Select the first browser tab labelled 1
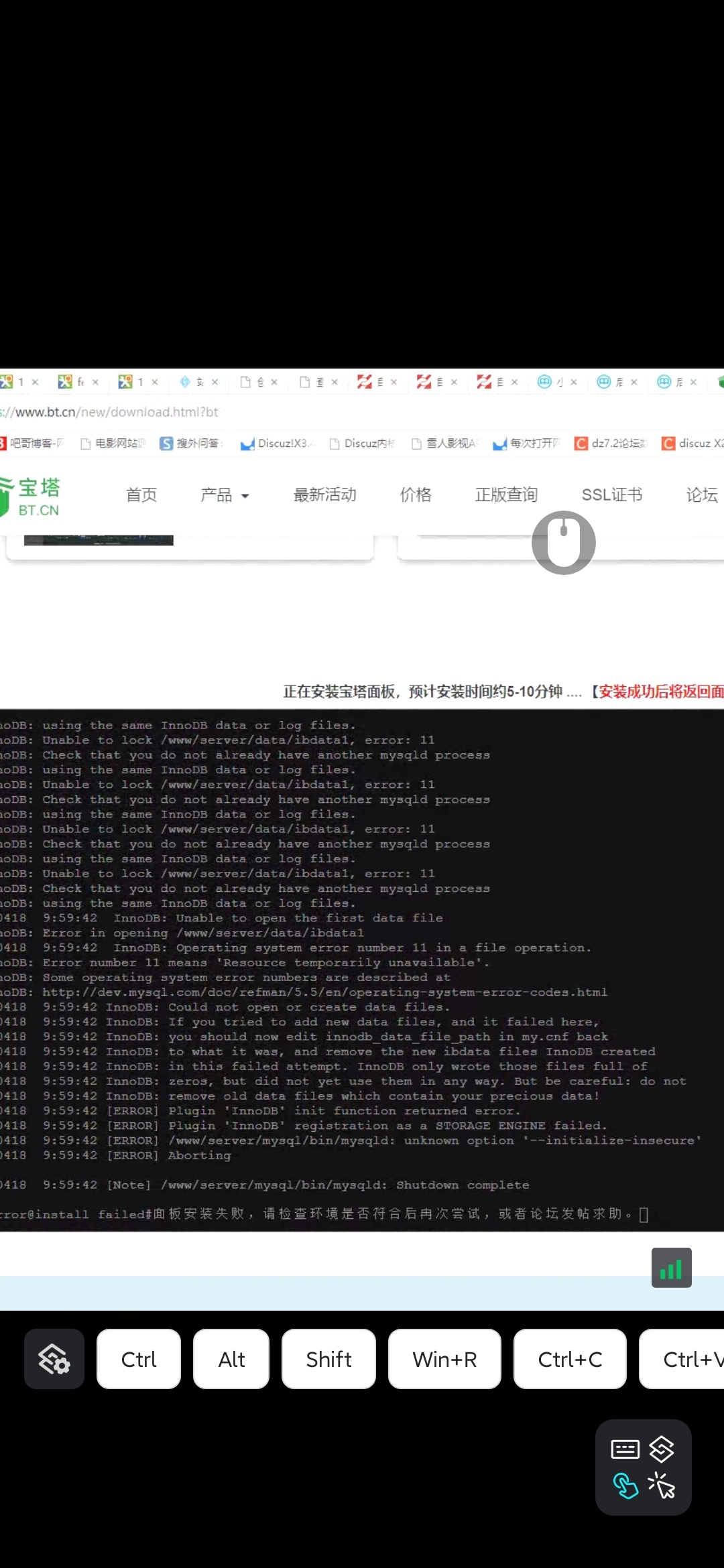This screenshot has width=724, height=1568. [13, 382]
